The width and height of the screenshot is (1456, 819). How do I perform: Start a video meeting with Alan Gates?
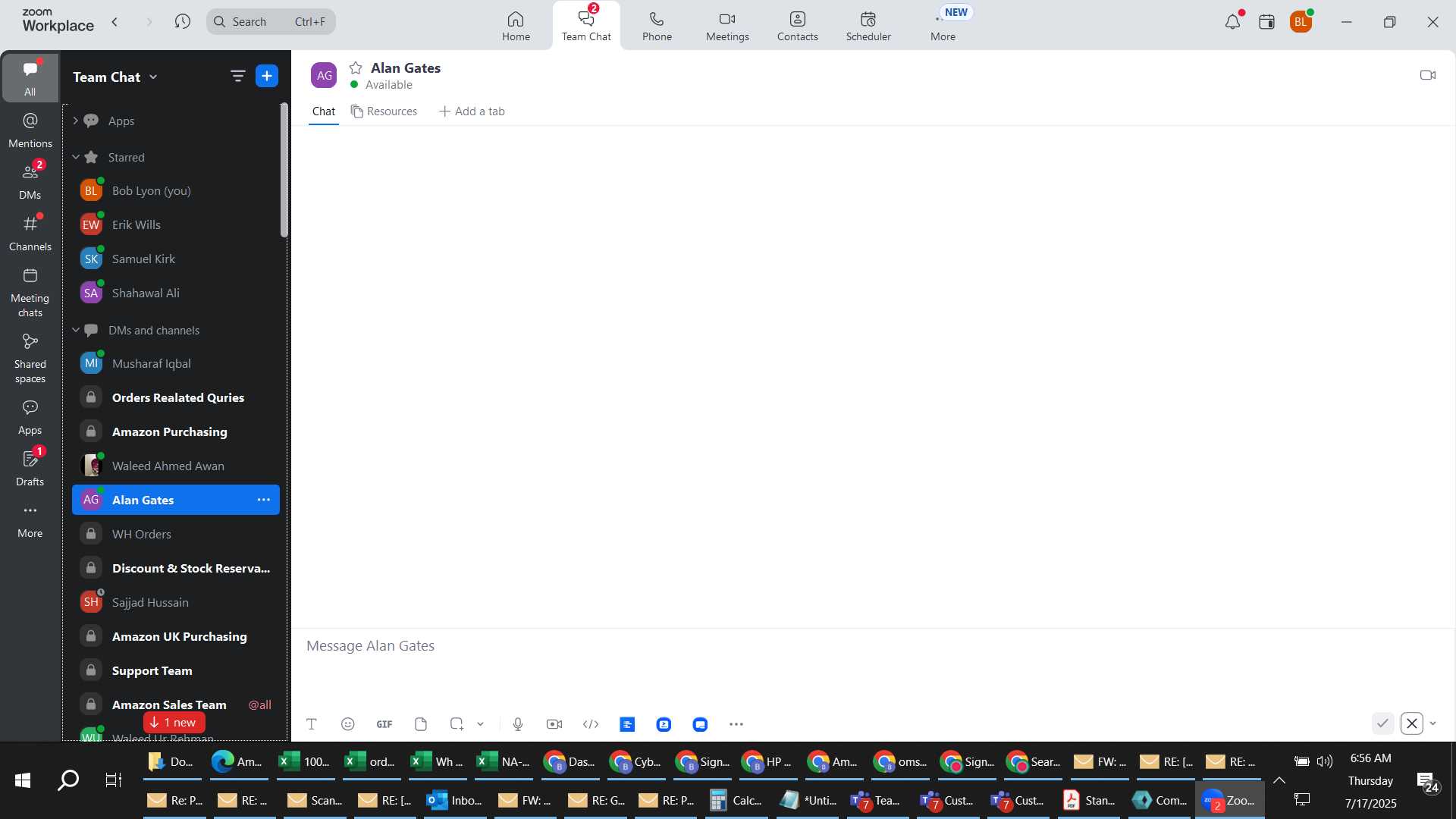tap(1428, 75)
